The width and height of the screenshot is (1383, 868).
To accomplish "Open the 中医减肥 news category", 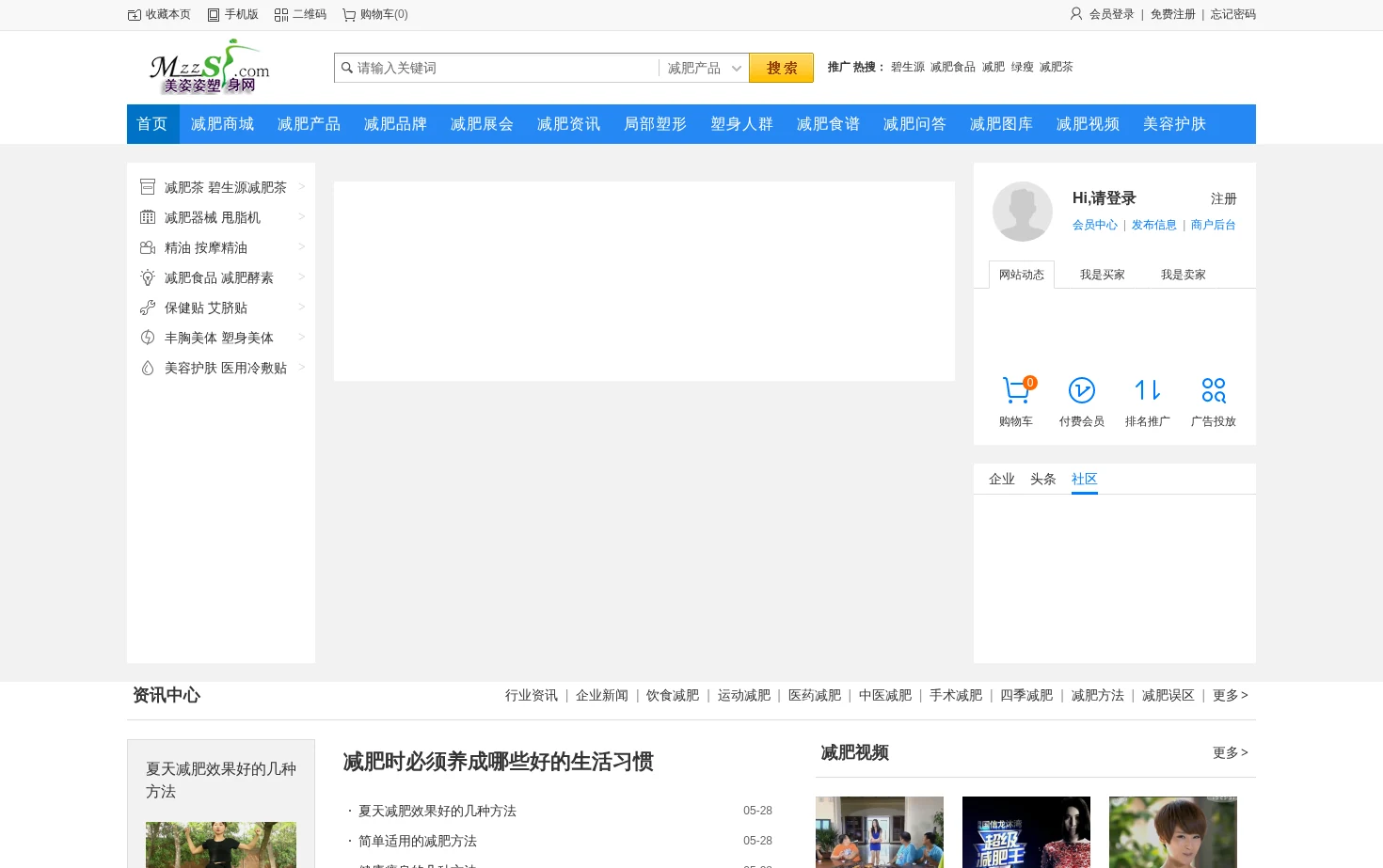I will point(885,695).
